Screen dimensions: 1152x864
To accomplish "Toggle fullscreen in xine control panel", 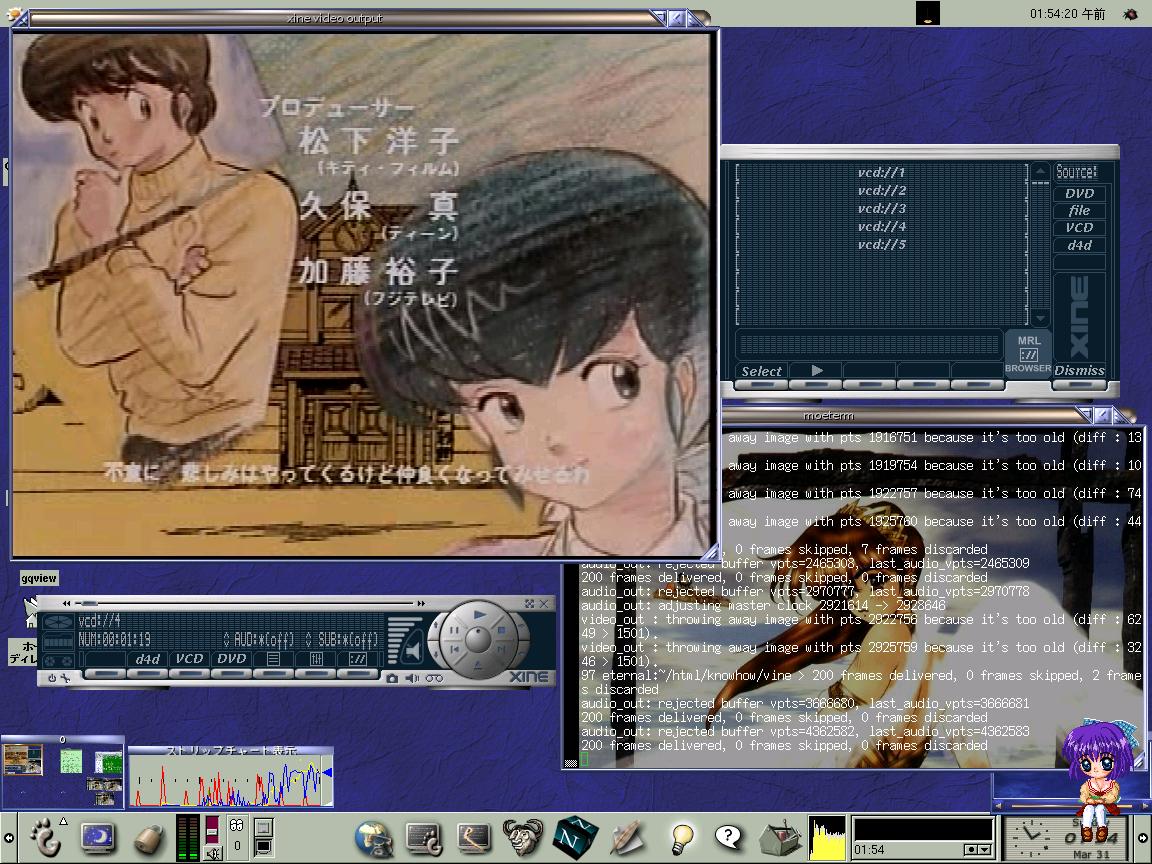I will click(x=529, y=603).
